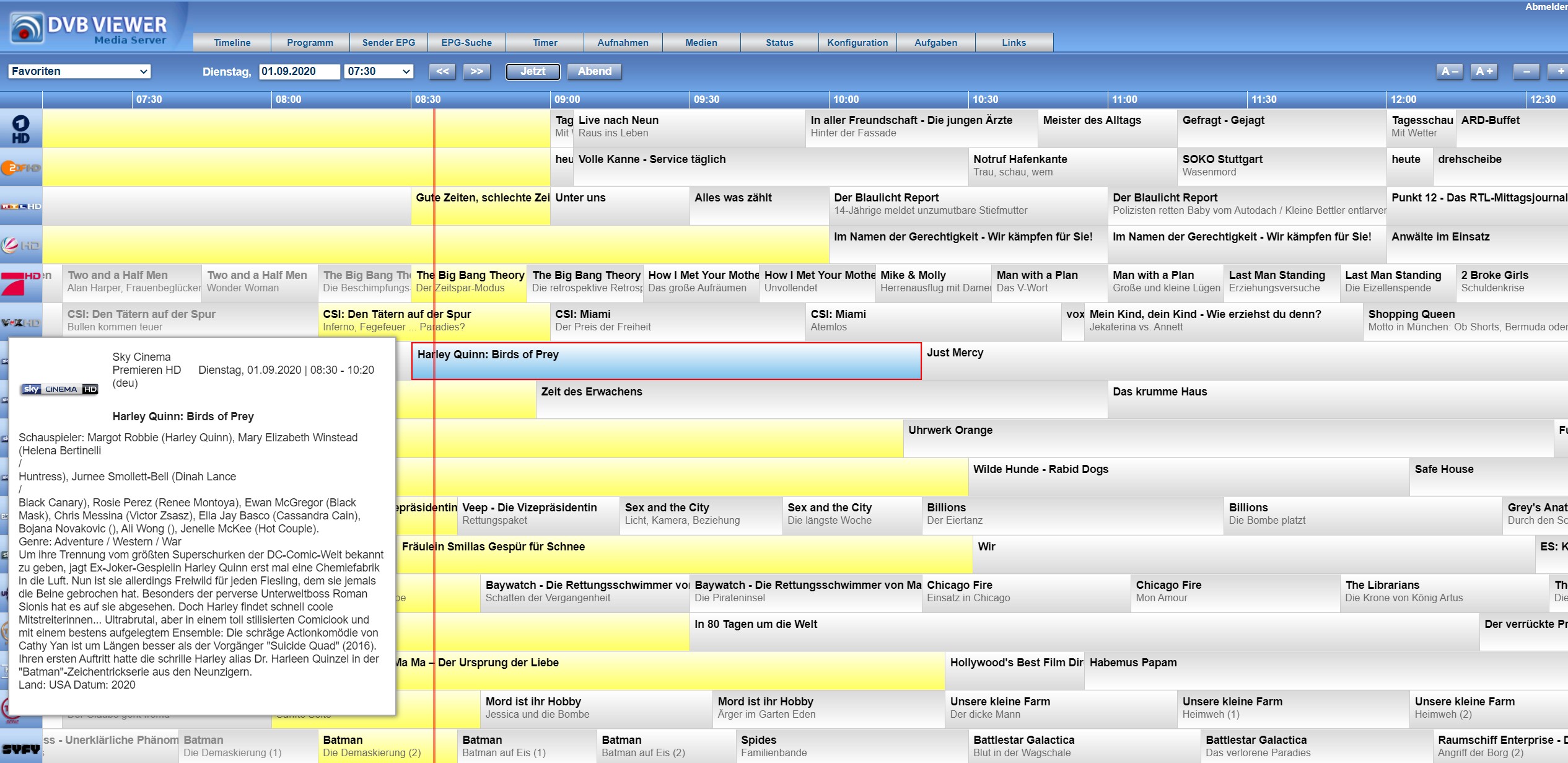
Task: Select Alles was zählt on RTL
Action: [759, 206]
